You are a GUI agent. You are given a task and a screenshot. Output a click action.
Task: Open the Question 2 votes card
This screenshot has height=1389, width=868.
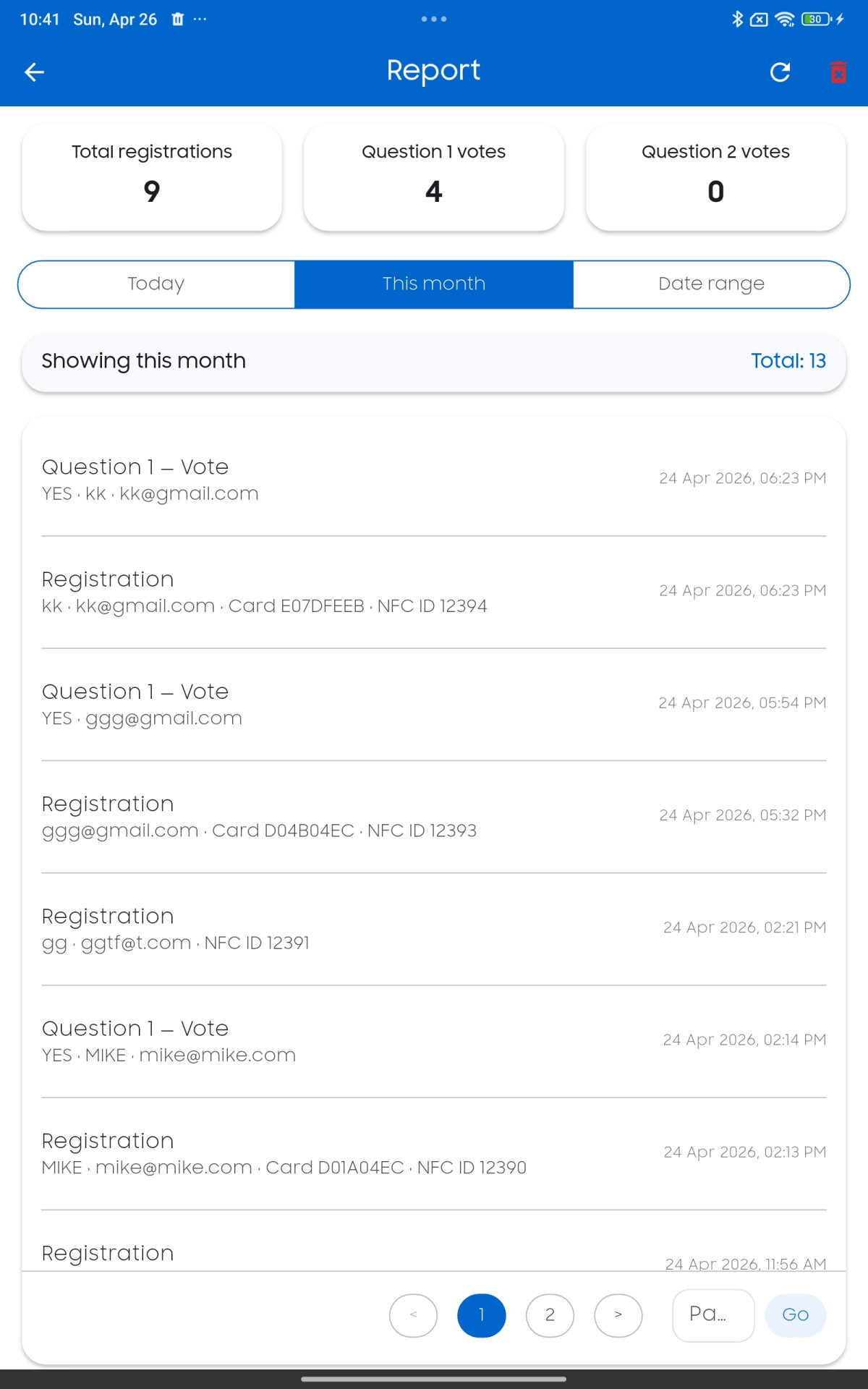pyautogui.click(x=715, y=177)
